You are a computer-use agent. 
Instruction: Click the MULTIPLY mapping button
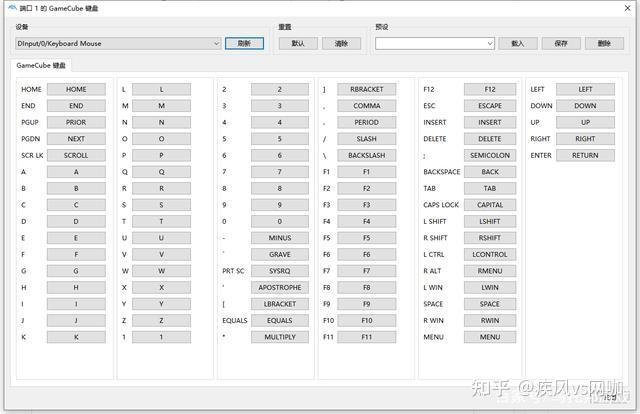tap(280, 337)
